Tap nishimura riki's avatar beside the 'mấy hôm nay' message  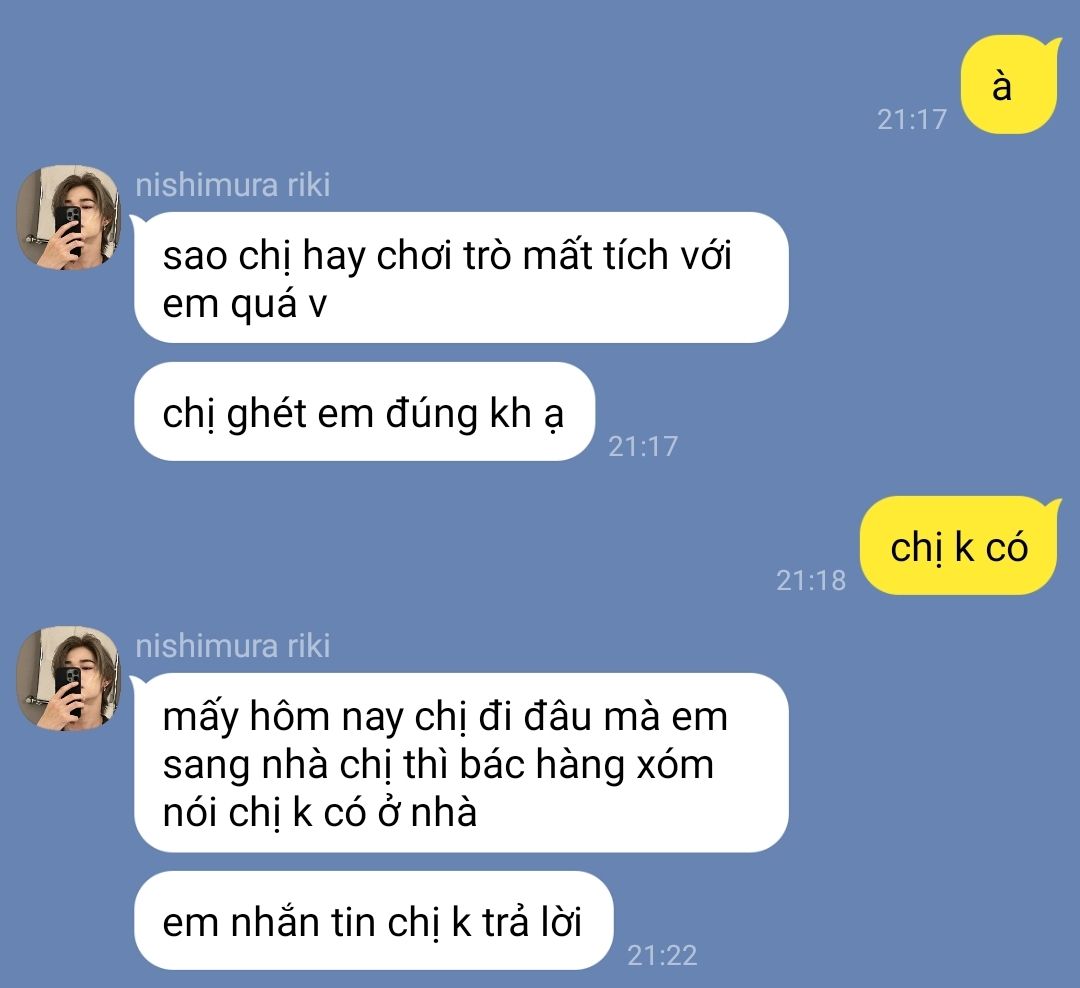[x=68, y=679]
